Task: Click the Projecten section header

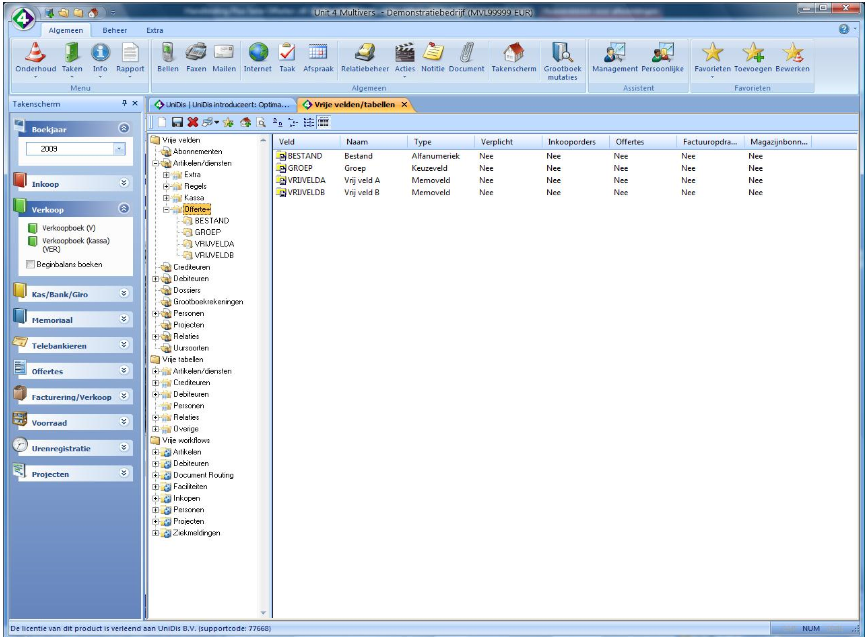Action: (72, 473)
